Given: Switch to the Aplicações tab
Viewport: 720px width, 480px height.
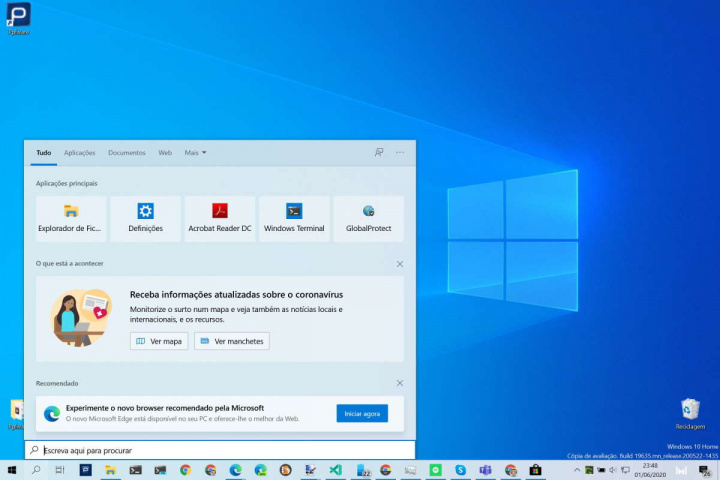Looking at the screenshot, I should point(80,153).
